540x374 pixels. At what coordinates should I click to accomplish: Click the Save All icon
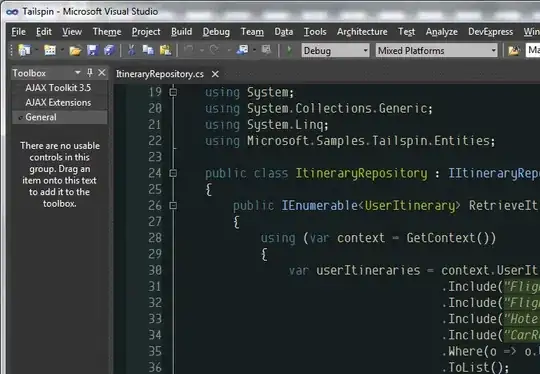110,51
